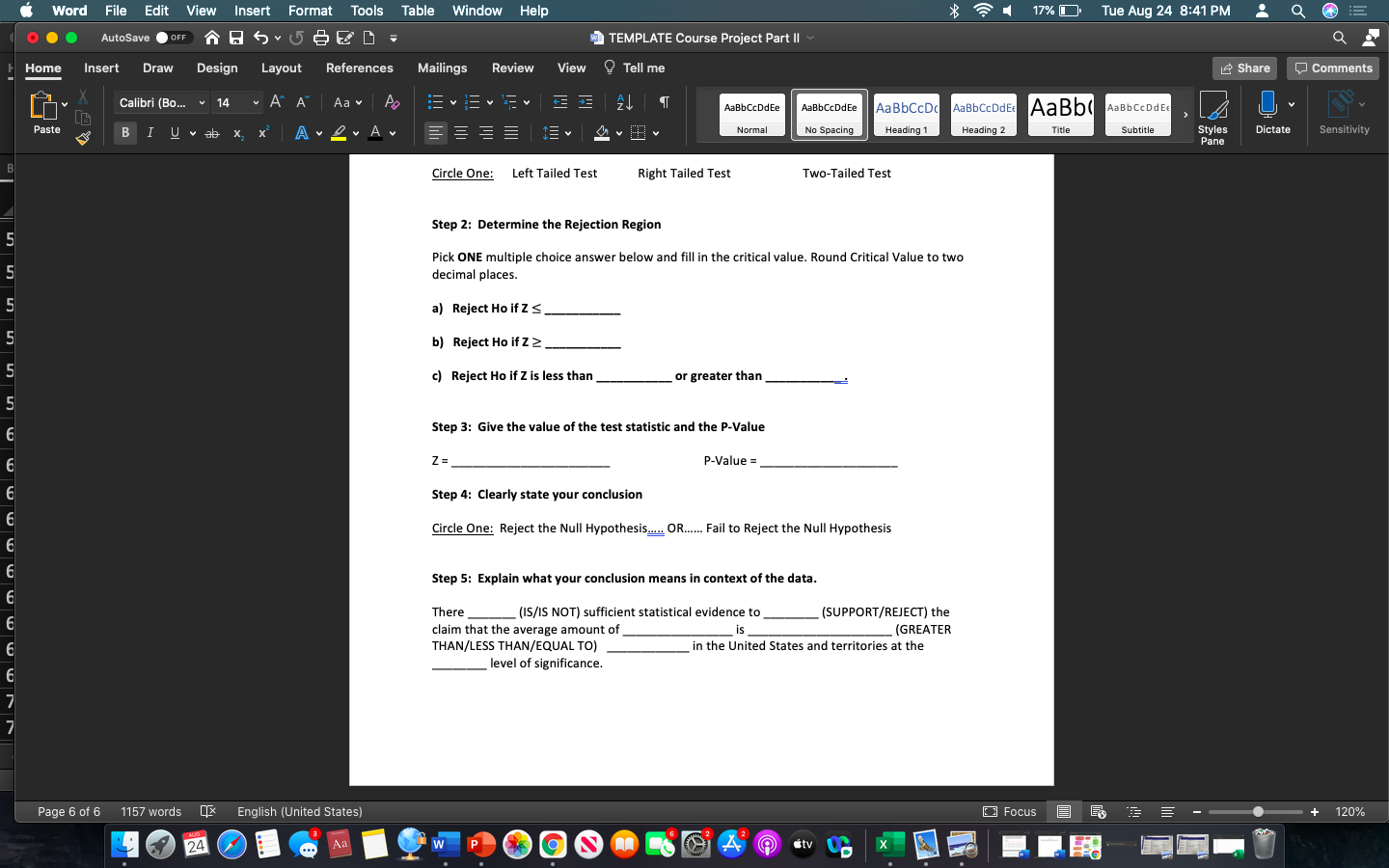Adjust the zoom slider handle
The width and height of the screenshot is (1389, 868).
point(1258,812)
